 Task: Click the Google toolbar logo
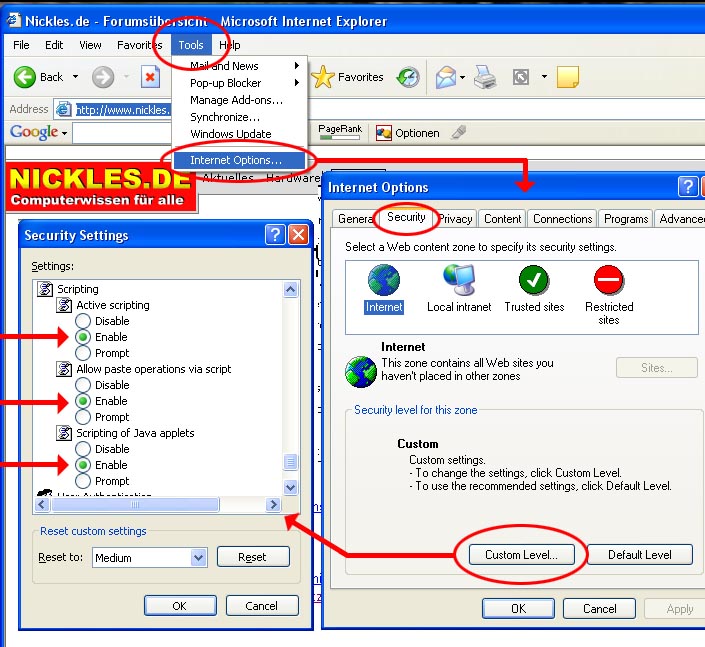pos(34,132)
